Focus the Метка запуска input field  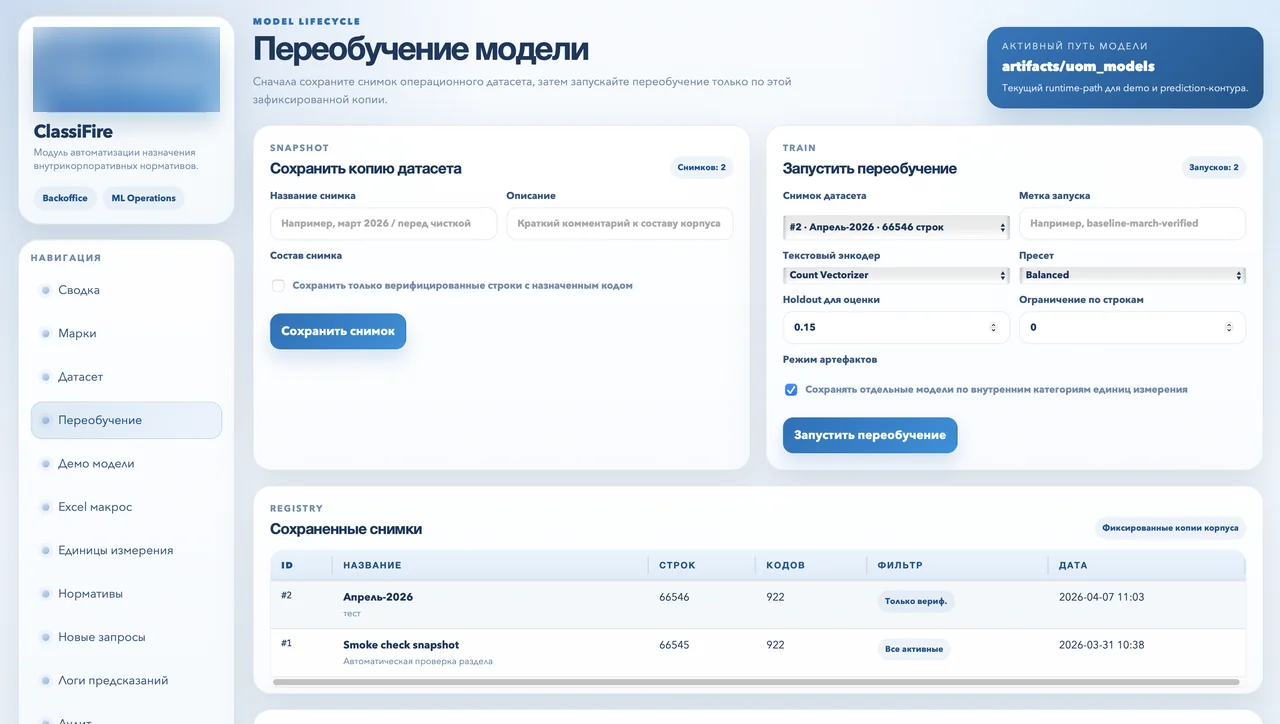1132,223
